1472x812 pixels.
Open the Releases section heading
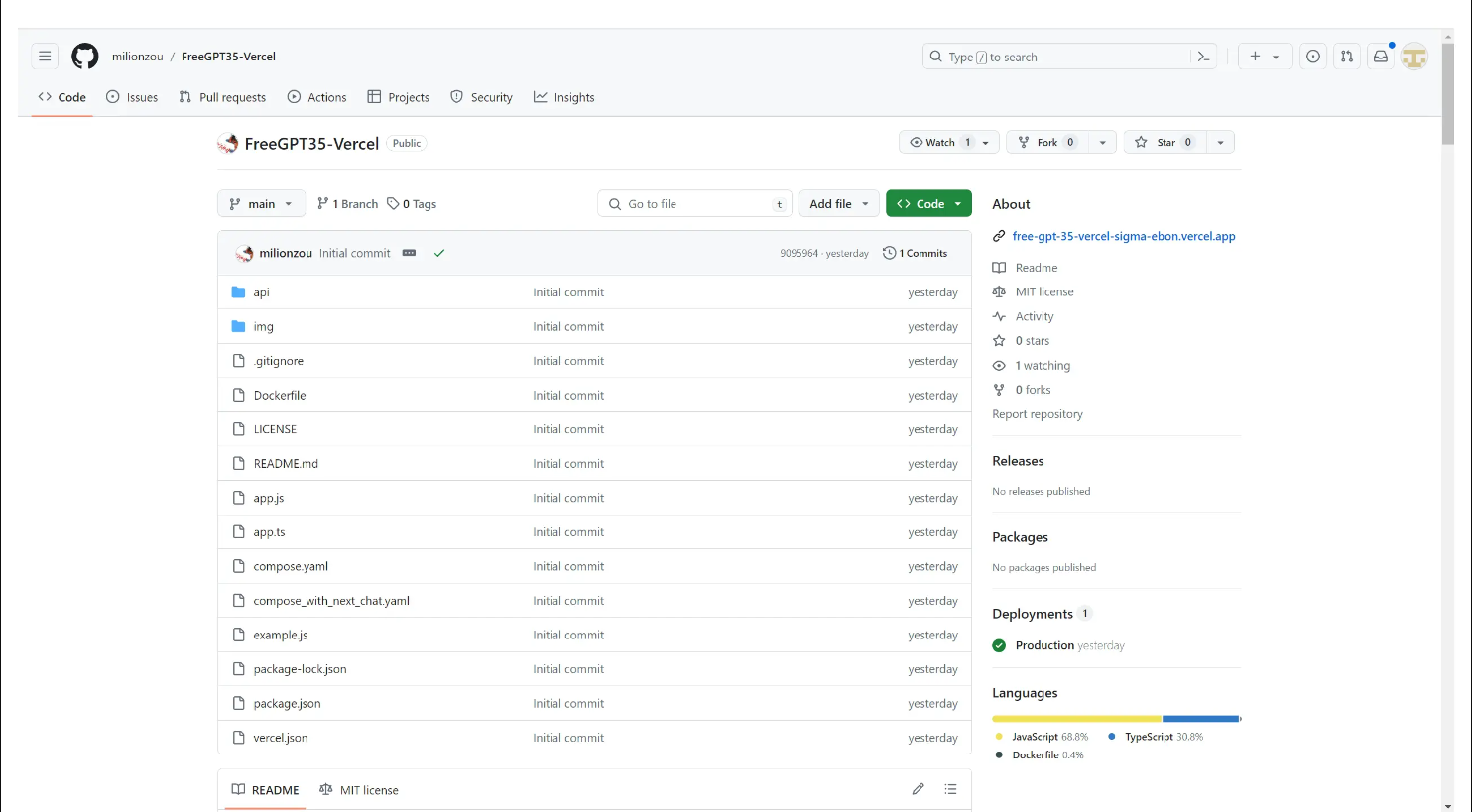1018,461
